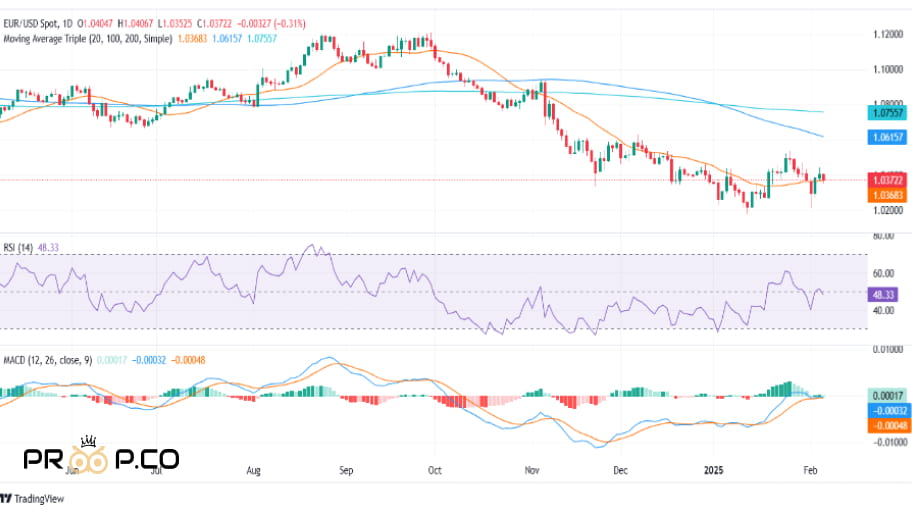Click the −0.01000 MACD axis label
This screenshot has width=912, height=513.
click(888, 442)
